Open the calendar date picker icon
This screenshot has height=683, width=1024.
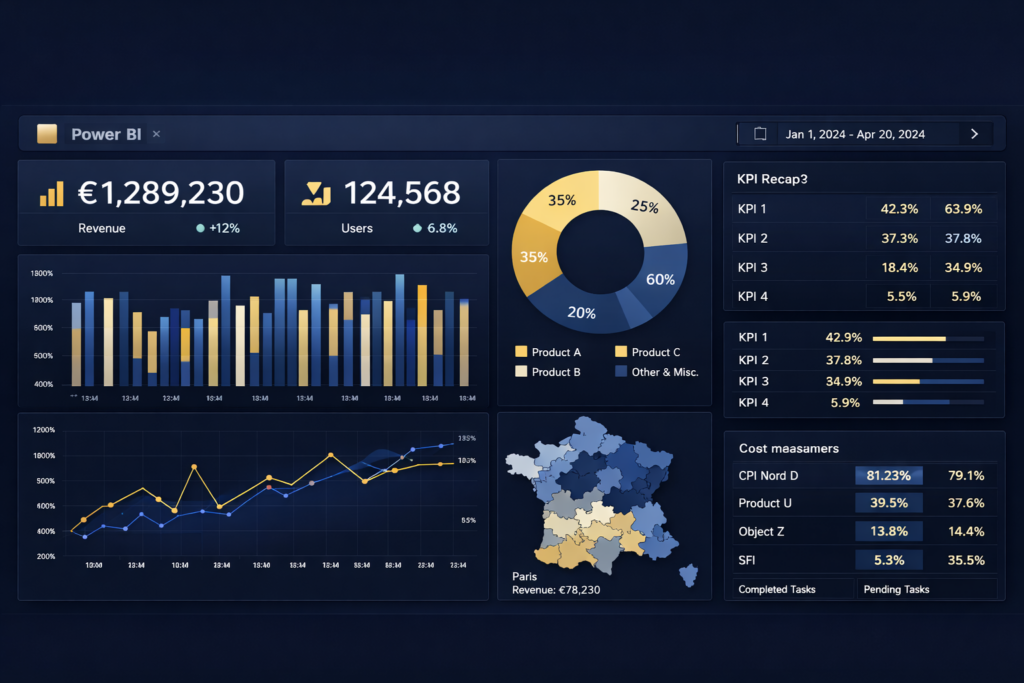coord(760,134)
